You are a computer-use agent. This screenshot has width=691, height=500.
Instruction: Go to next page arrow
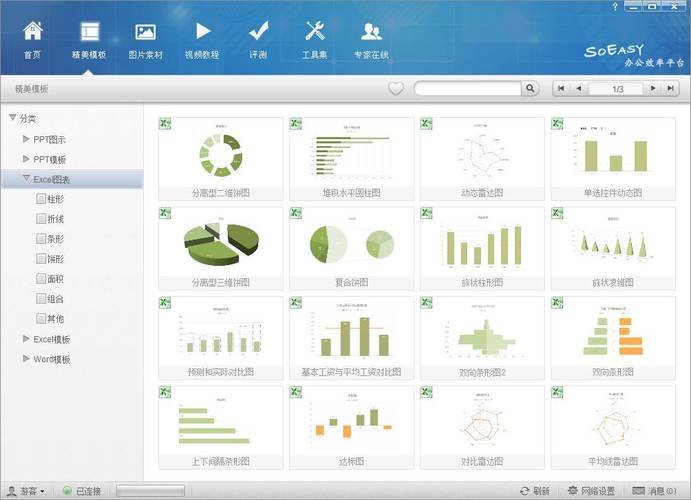[653, 89]
